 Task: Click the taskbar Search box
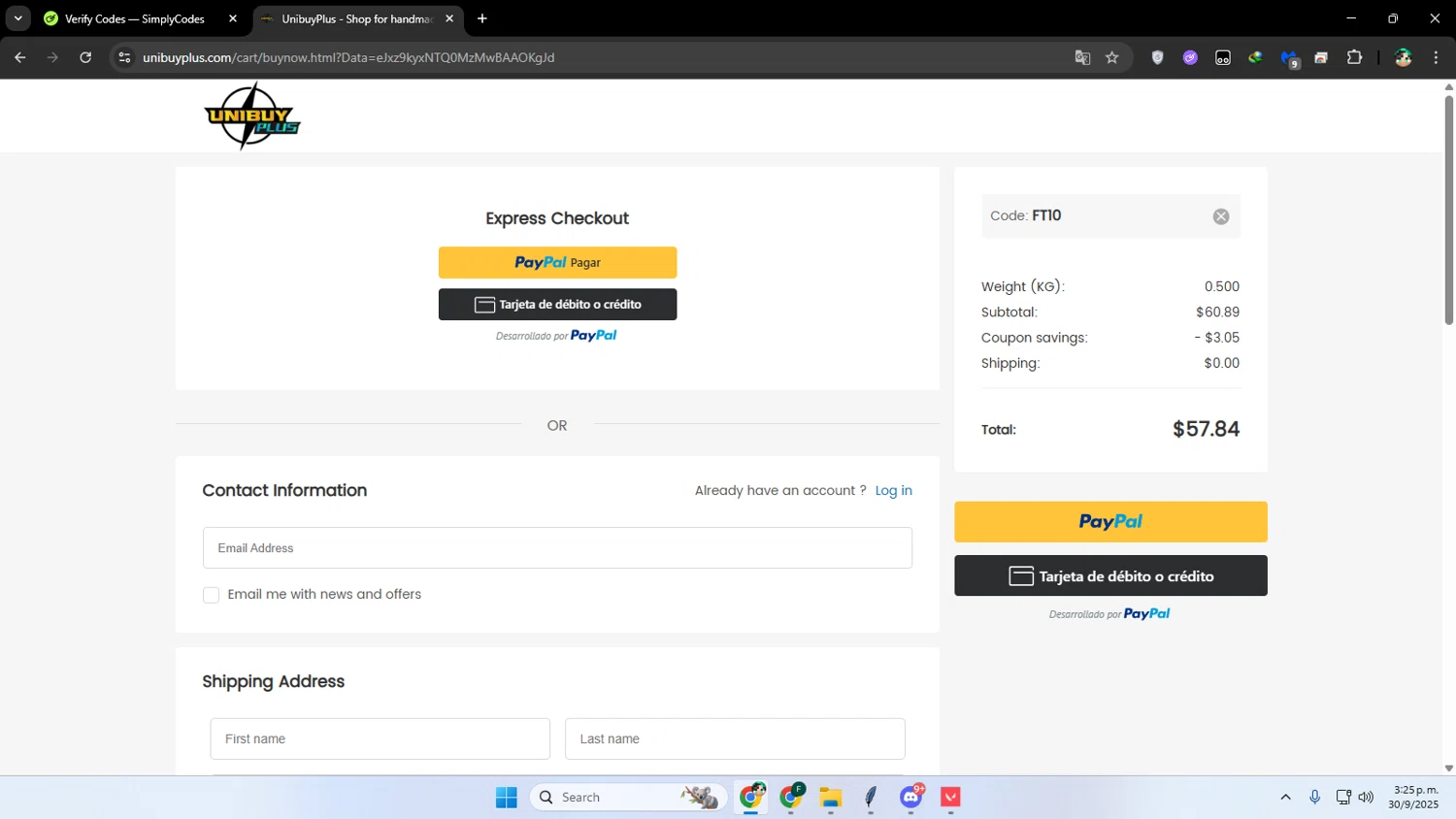[x=629, y=797]
